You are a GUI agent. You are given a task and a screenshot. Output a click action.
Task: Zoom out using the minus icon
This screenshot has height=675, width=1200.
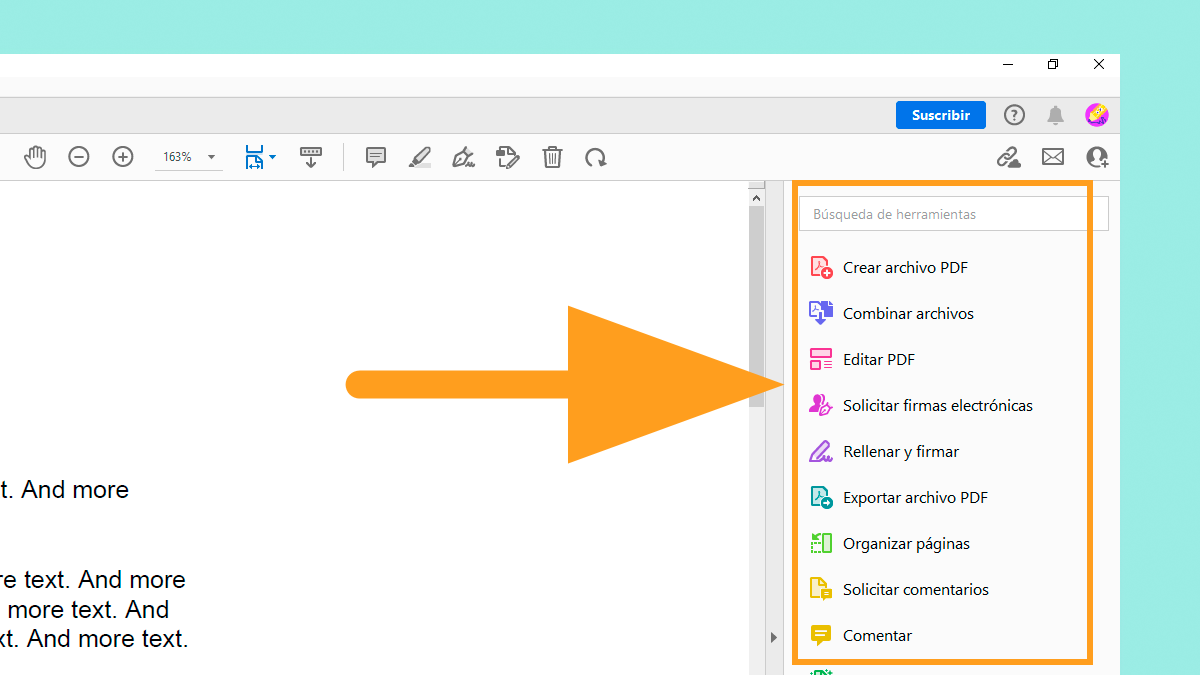[x=79, y=157]
